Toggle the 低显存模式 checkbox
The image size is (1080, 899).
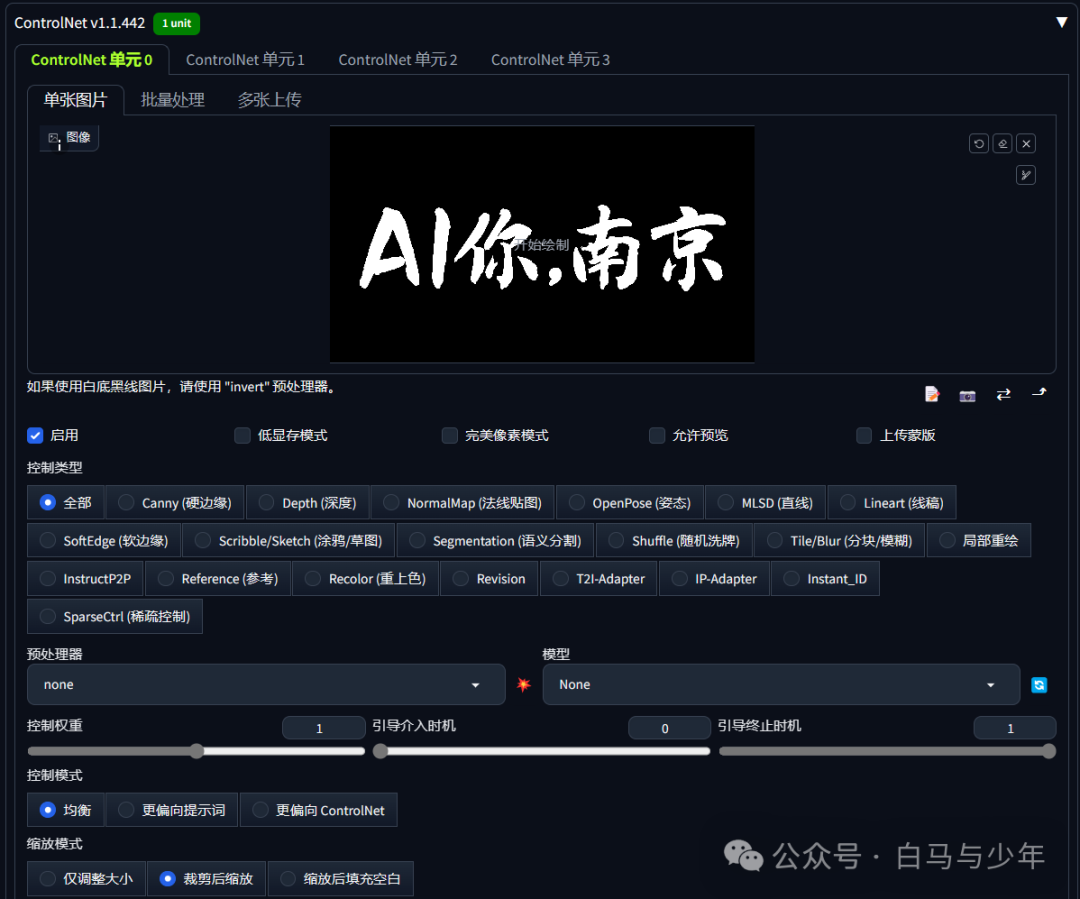(x=242, y=435)
